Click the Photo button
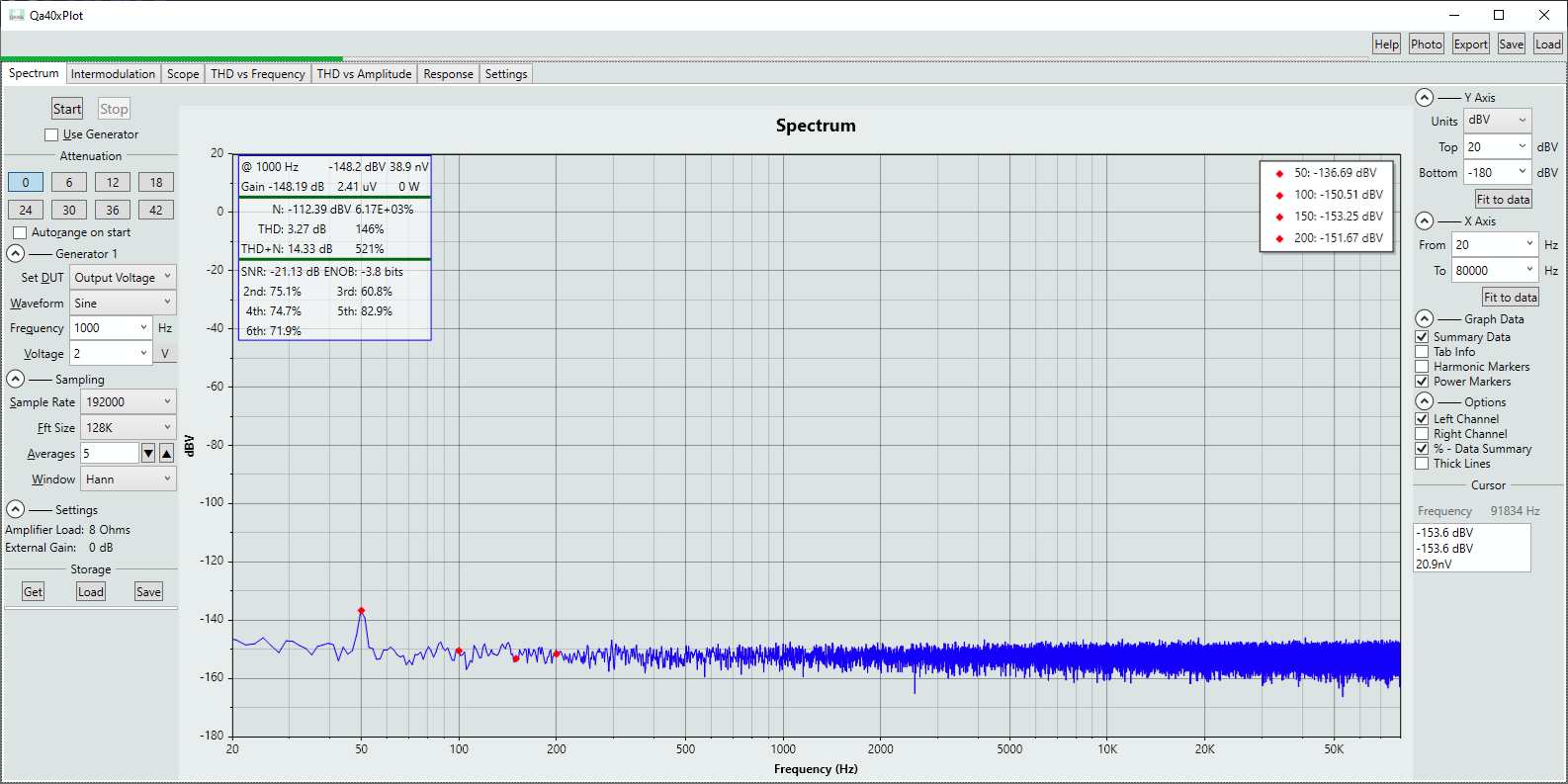 [x=1427, y=44]
